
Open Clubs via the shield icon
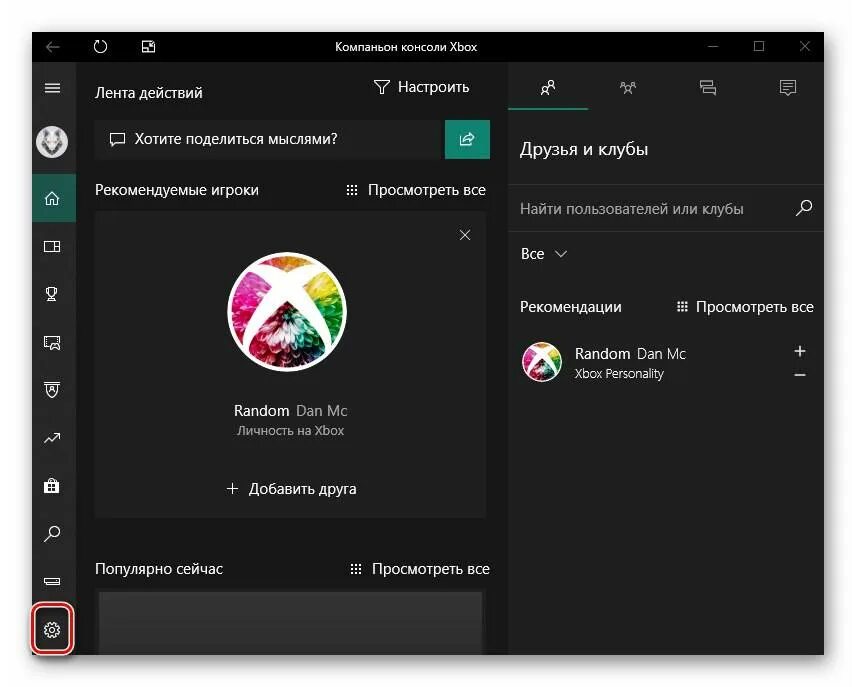click(52, 389)
